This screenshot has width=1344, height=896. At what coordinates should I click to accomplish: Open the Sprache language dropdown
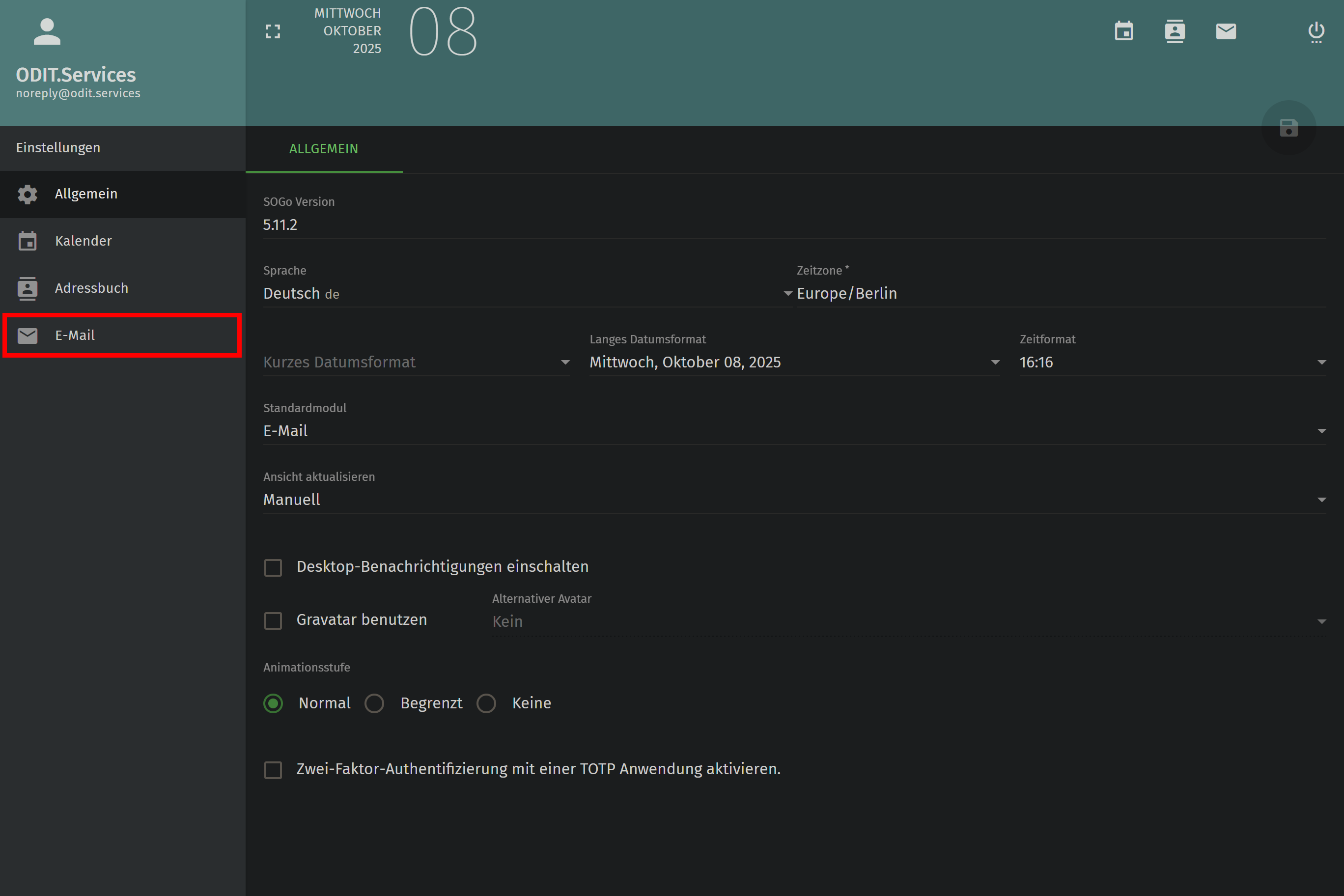(x=526, y=294)
